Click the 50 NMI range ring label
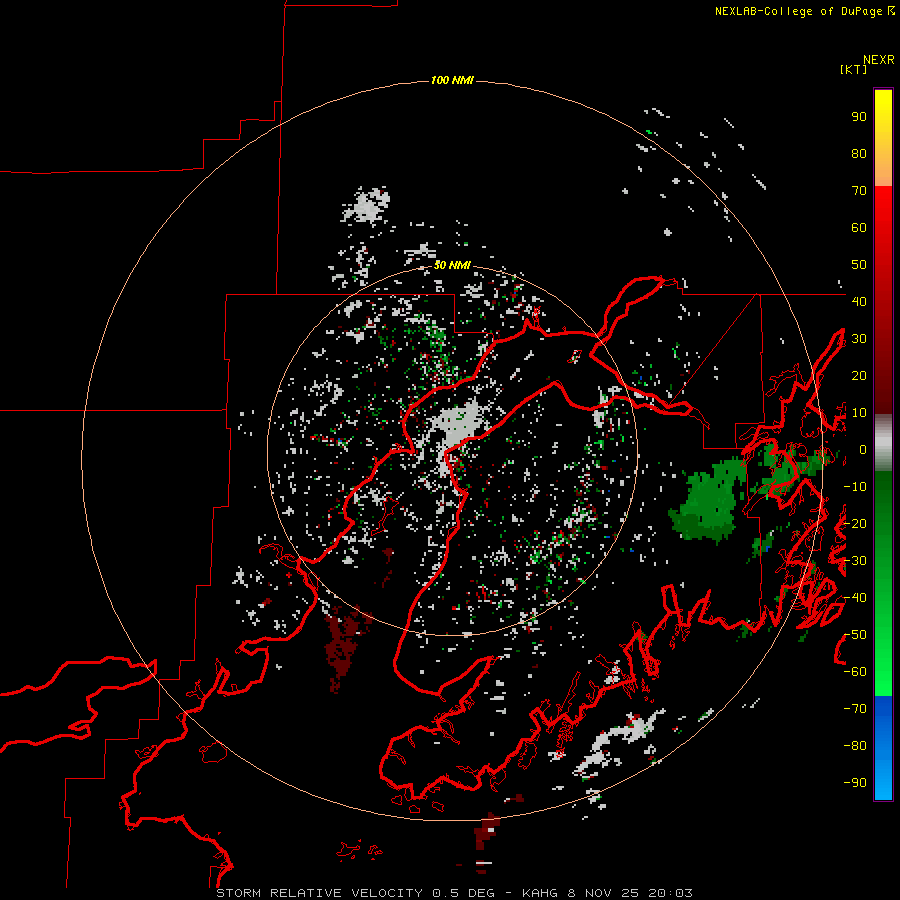 (x=452, y=265)
